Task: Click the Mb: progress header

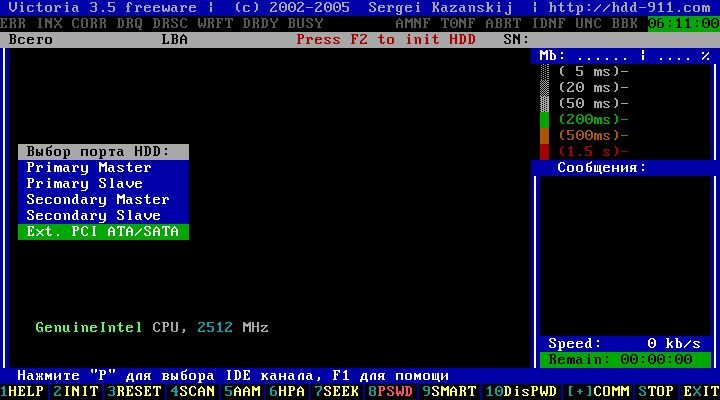Action: click(x=625, y=56)
